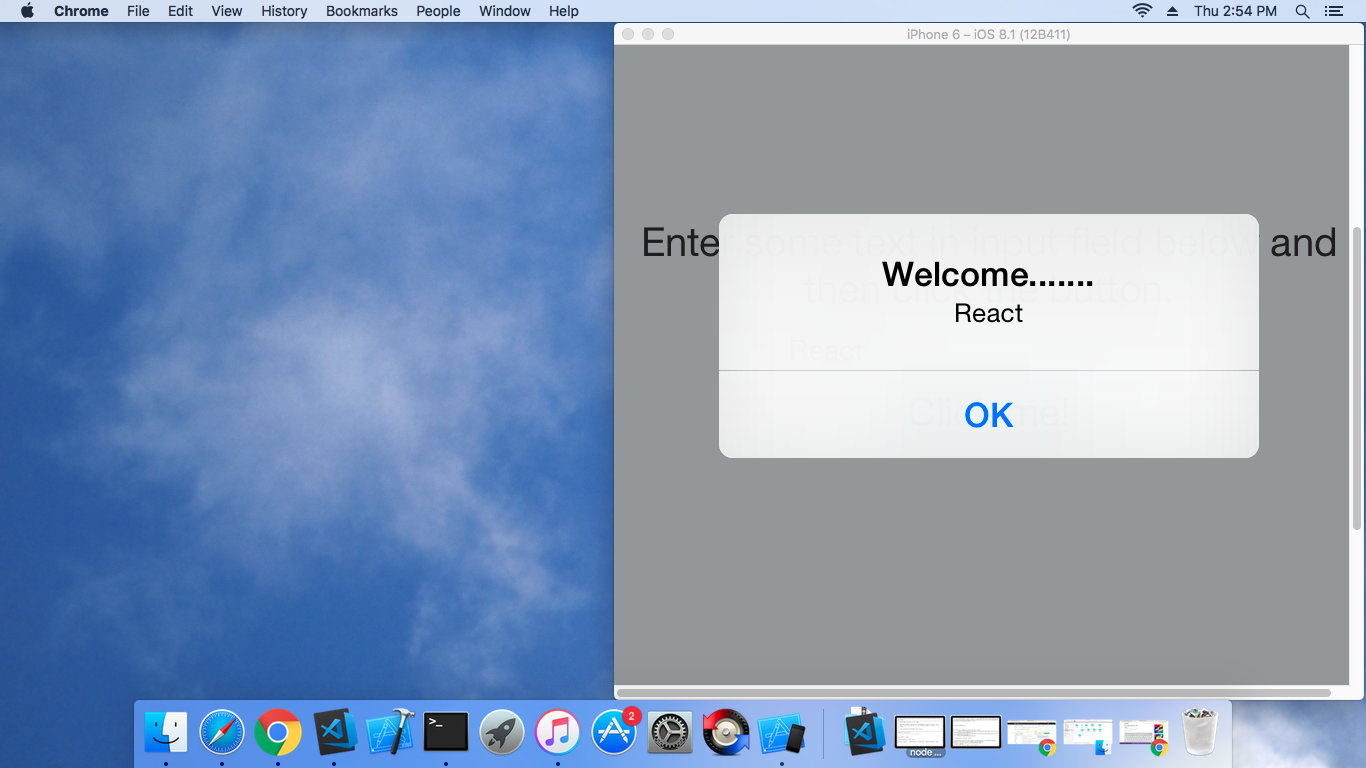Tap OK in the Welcome alert

coord(988,414)
